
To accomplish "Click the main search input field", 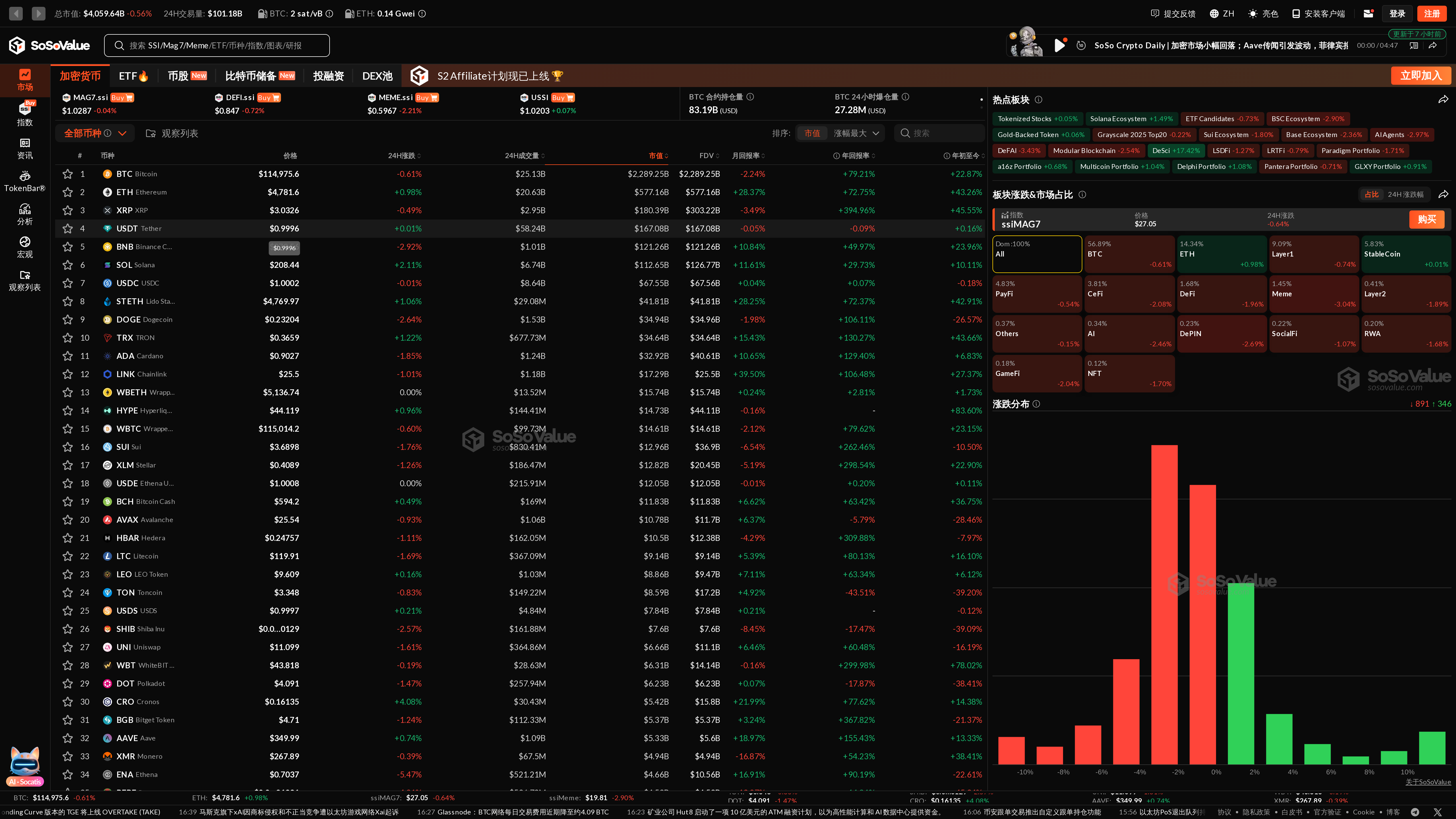I will coord(216,45).
